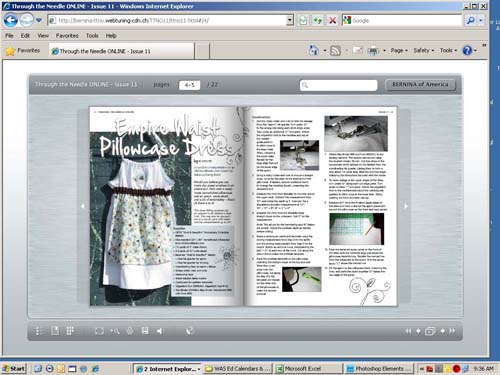Click the pages number field

click(189, 85)
